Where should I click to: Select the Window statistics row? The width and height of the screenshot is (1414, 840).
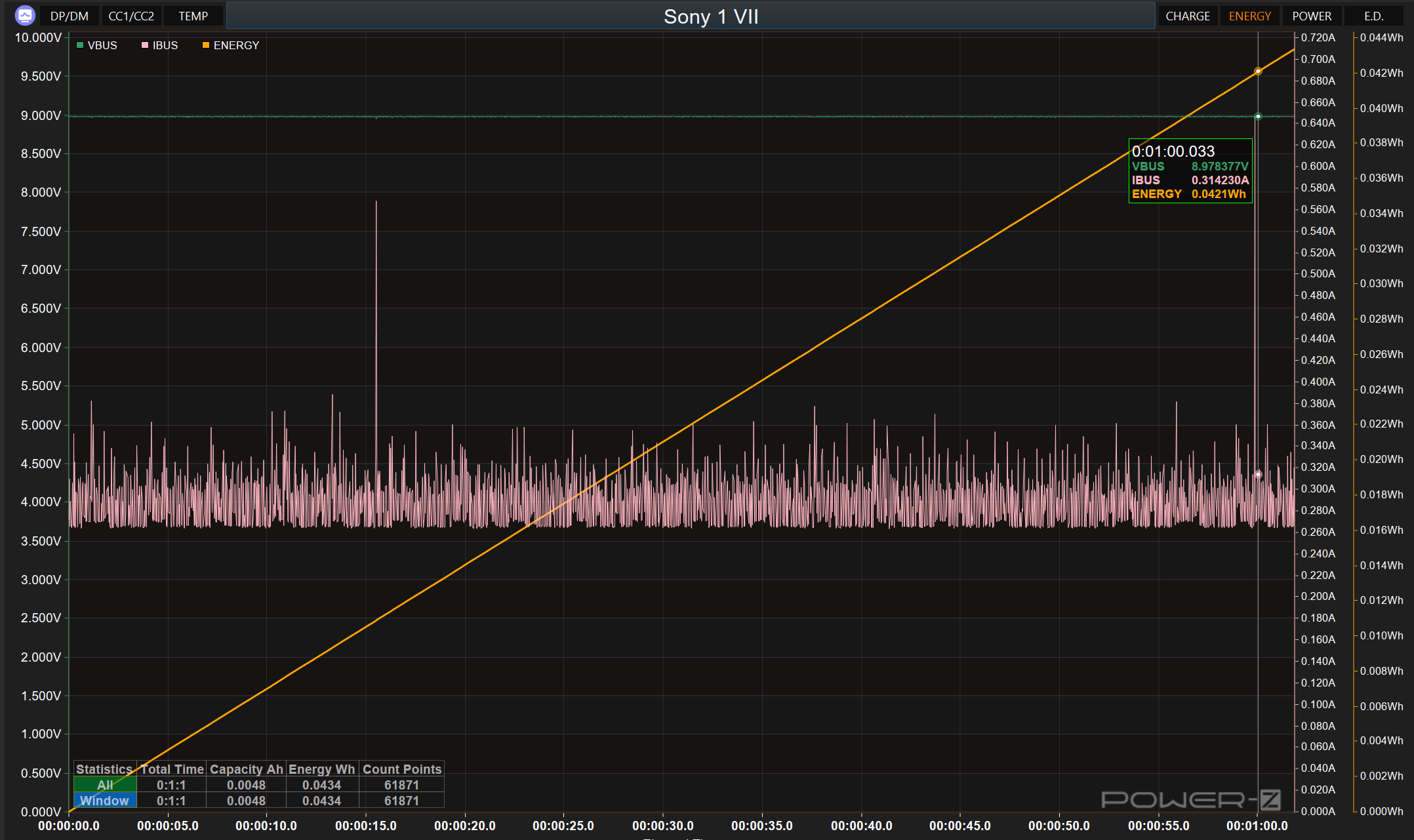105,801
